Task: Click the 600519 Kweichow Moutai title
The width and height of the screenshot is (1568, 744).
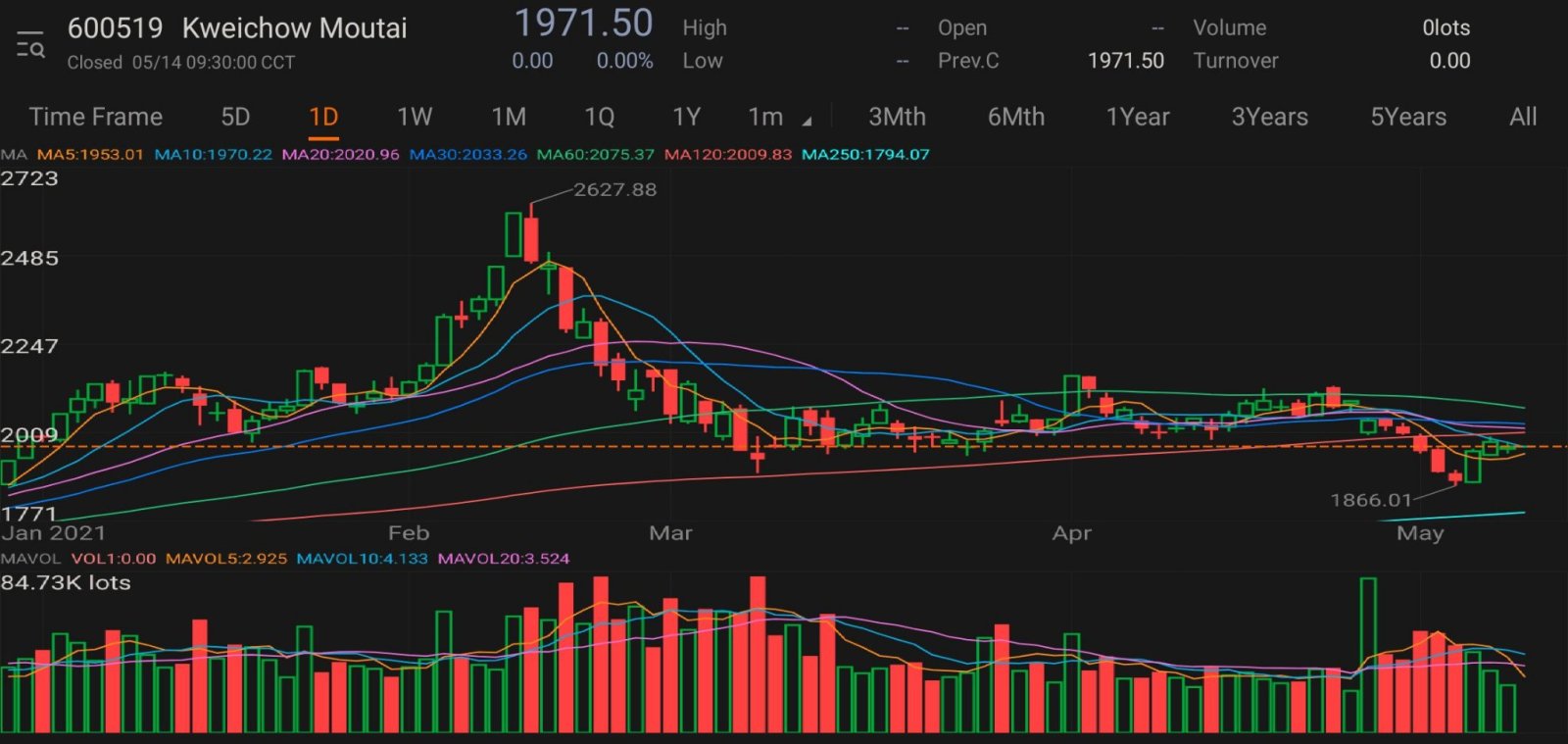Action: click(237, 28)
